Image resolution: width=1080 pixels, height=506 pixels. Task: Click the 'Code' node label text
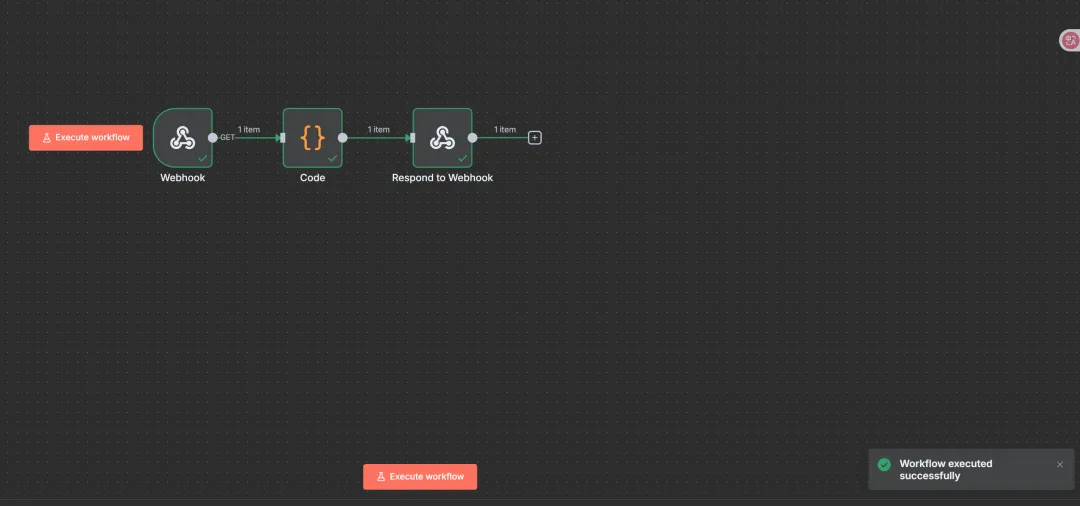click(x=312, y=178)
